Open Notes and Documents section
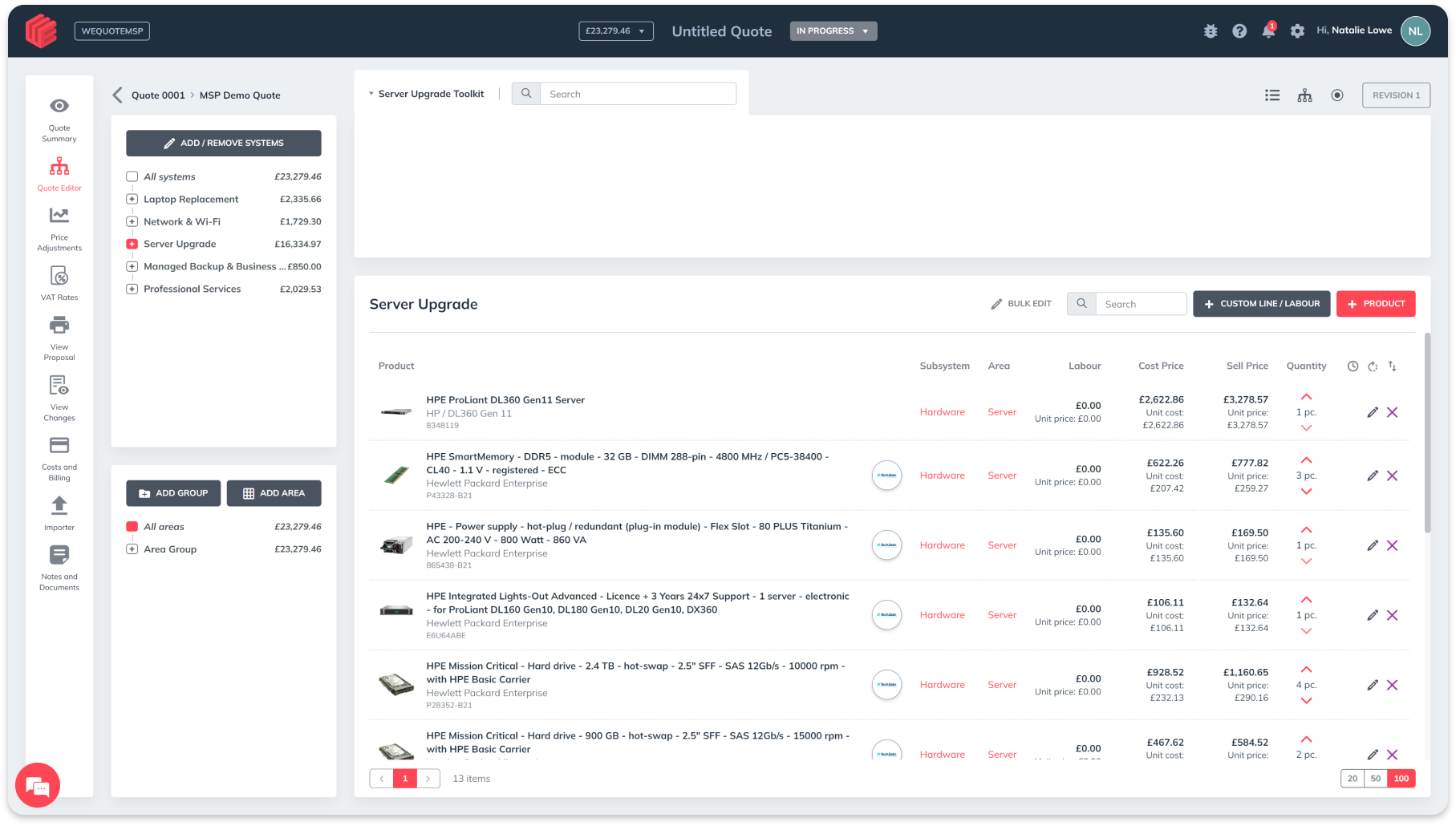1456x826 pixels. [59, 555]
